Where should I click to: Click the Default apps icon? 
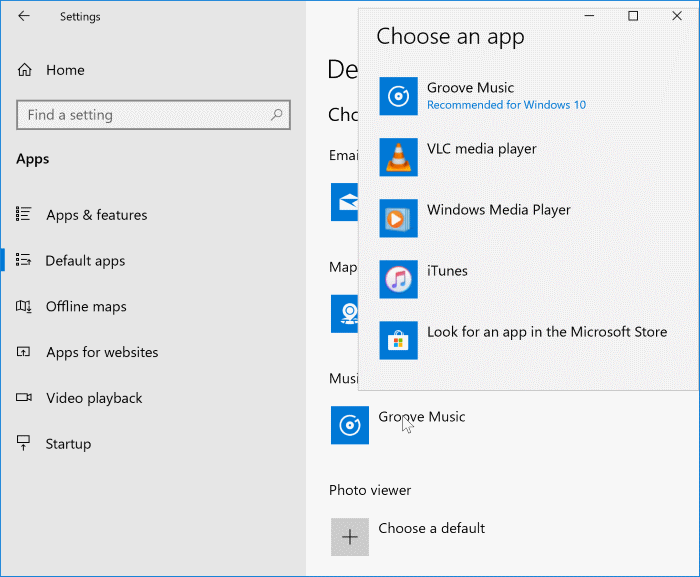(x=23, y=259)
